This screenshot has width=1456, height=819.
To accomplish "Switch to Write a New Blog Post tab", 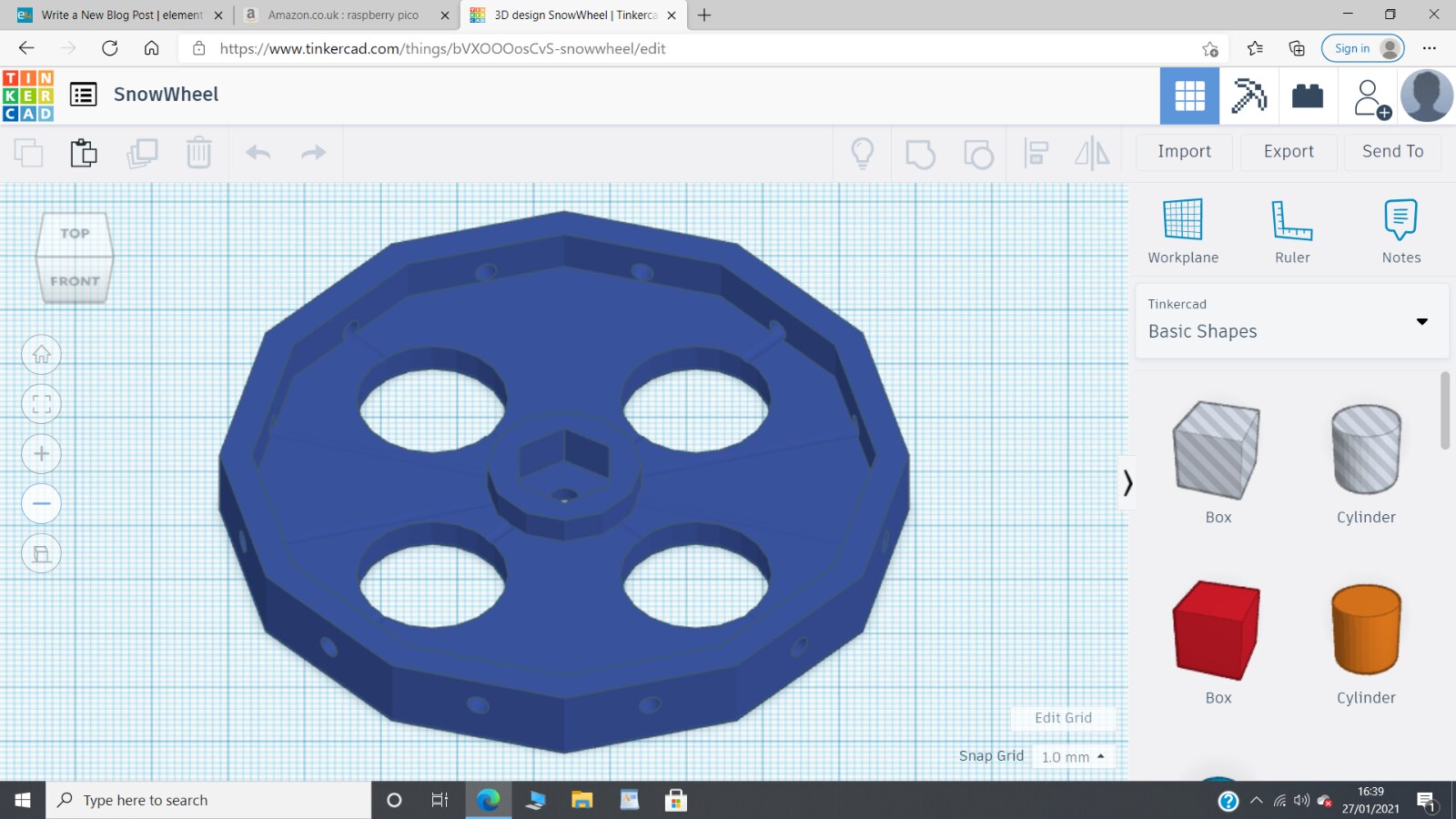I will pyautogui.click(x=118, y=15).
